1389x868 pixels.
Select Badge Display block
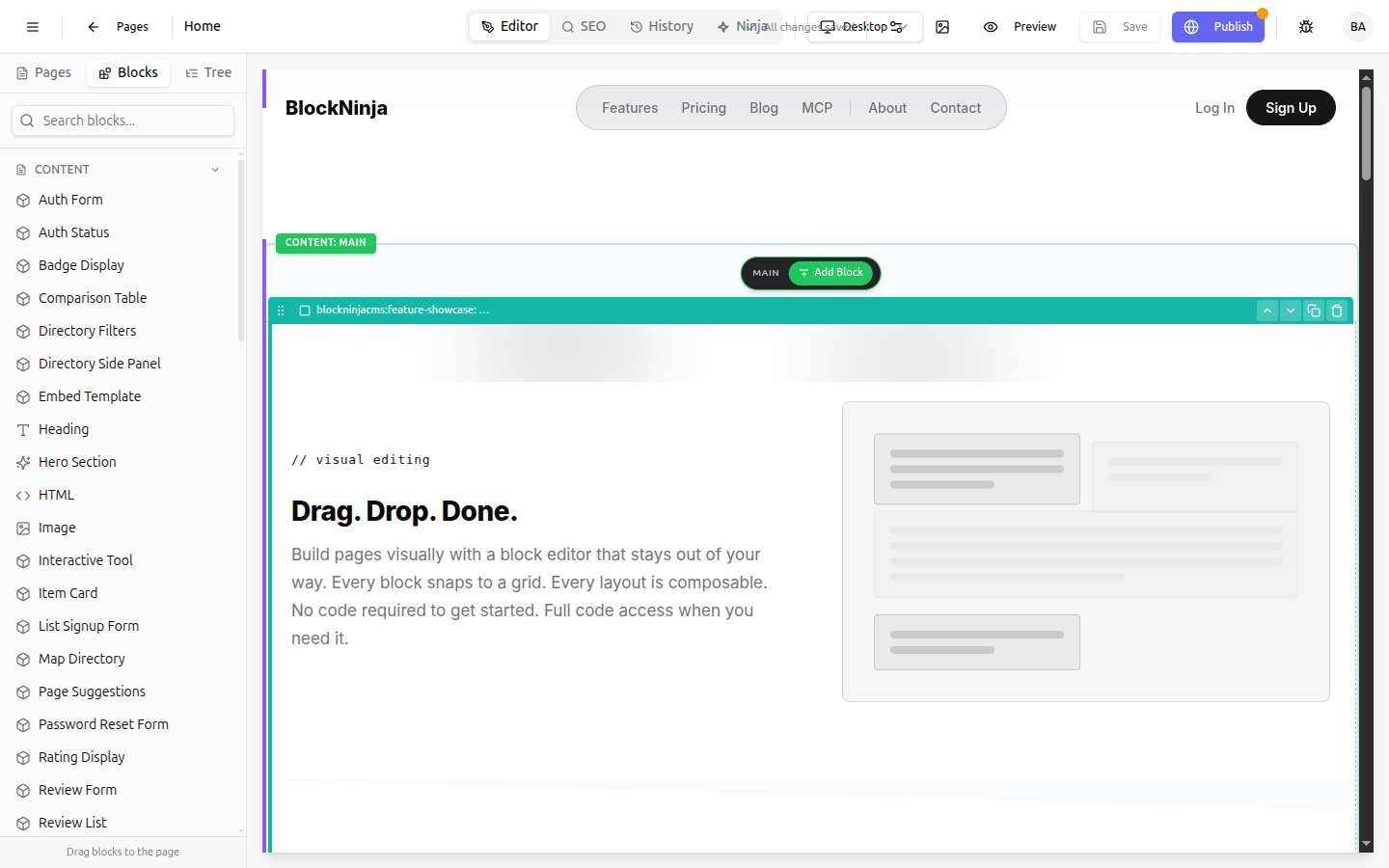pos(122,265)
